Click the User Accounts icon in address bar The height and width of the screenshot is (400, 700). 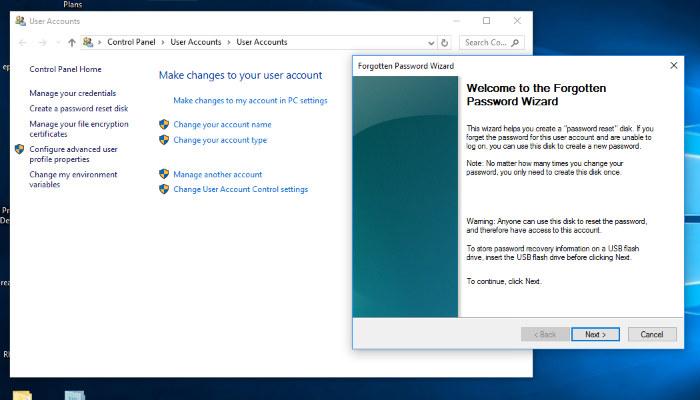point(89,42)
